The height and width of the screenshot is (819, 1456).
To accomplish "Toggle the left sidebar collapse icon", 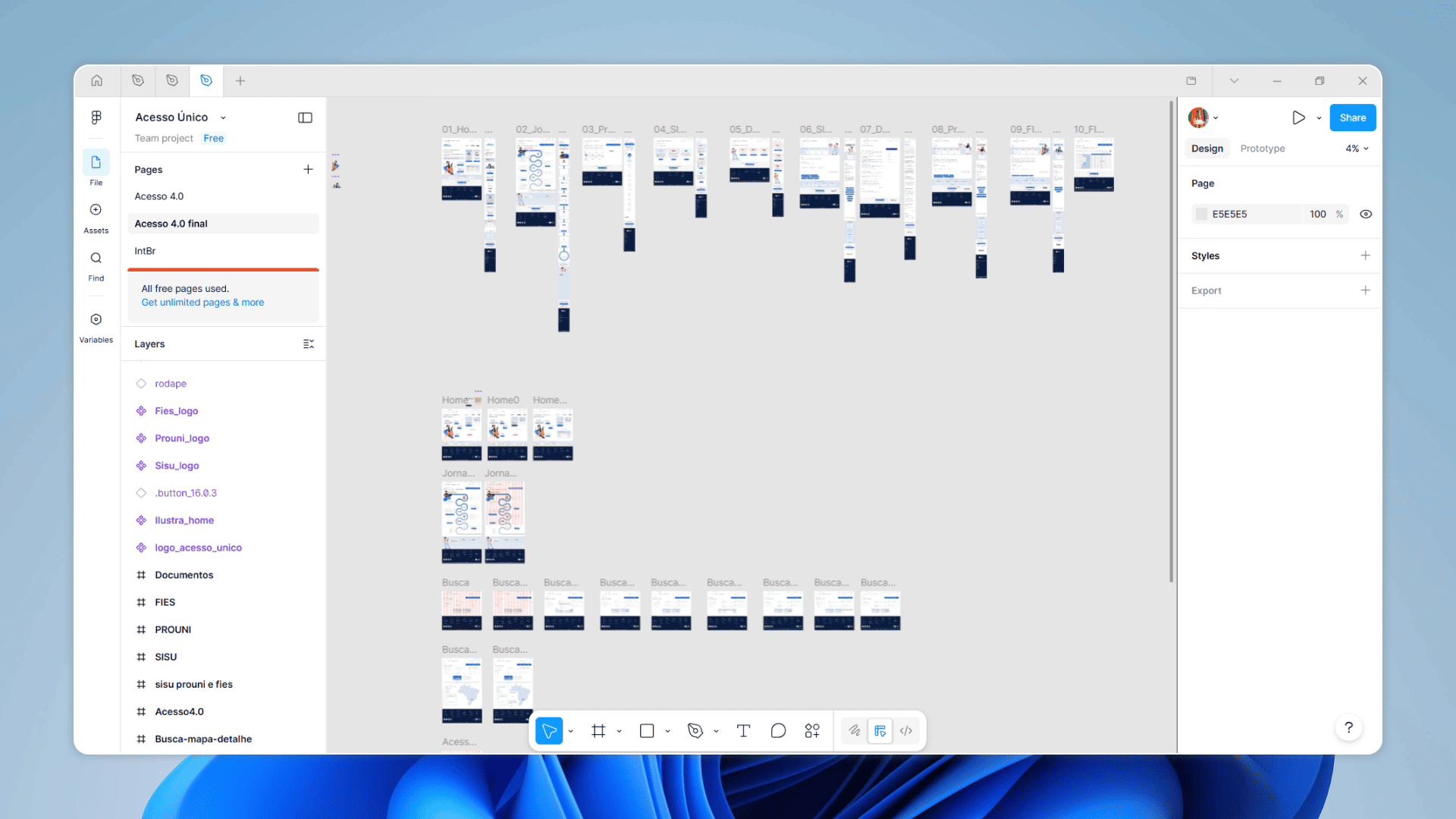I will point(305,118).
